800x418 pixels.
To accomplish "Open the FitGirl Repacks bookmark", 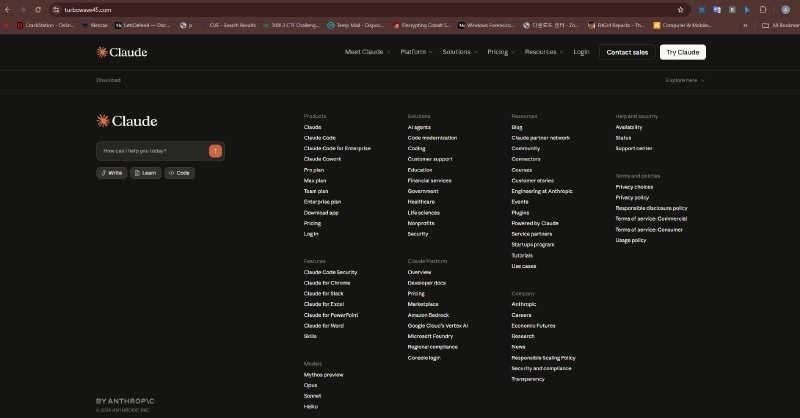I will coord(616,25).
